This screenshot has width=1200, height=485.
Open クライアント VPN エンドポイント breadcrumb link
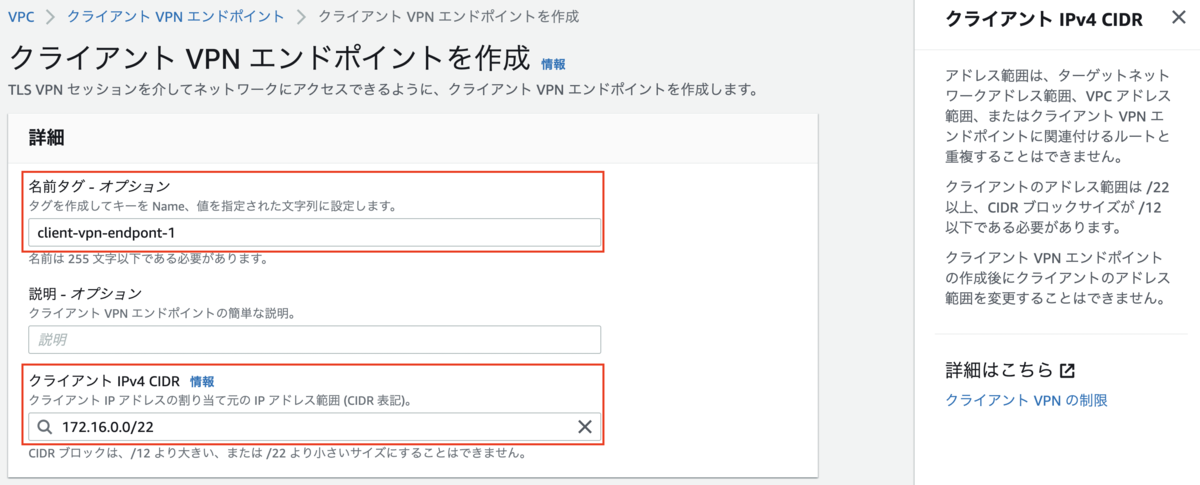click(x=175, y=17)
